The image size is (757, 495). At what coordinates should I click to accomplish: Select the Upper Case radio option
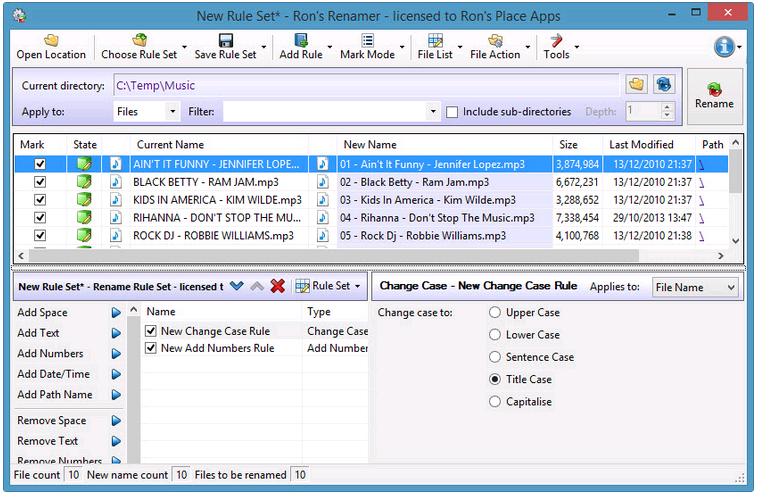click(x=495, y=313)
